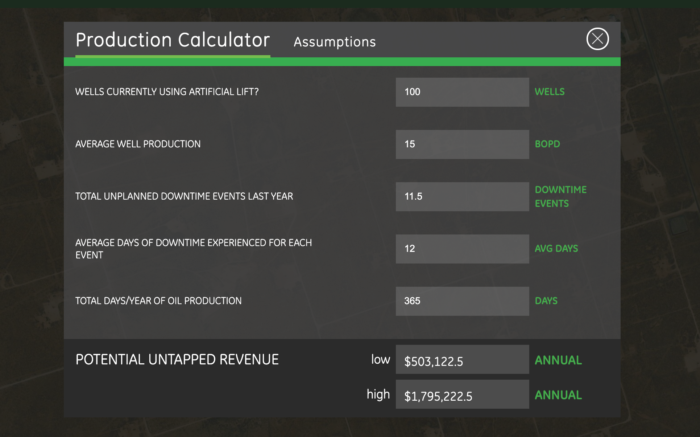Click the wells count field showing 100

(462, 92)
